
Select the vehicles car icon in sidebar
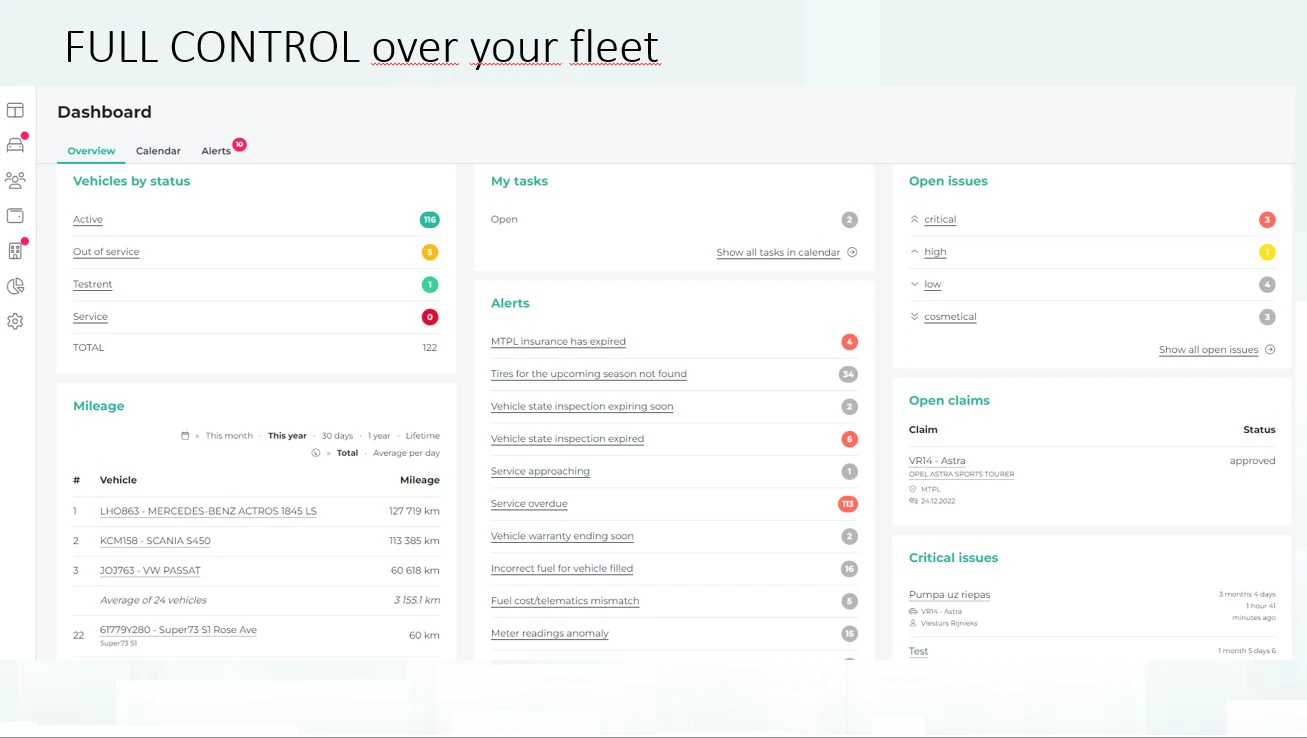pyautogui.click(x=15, y=144)
